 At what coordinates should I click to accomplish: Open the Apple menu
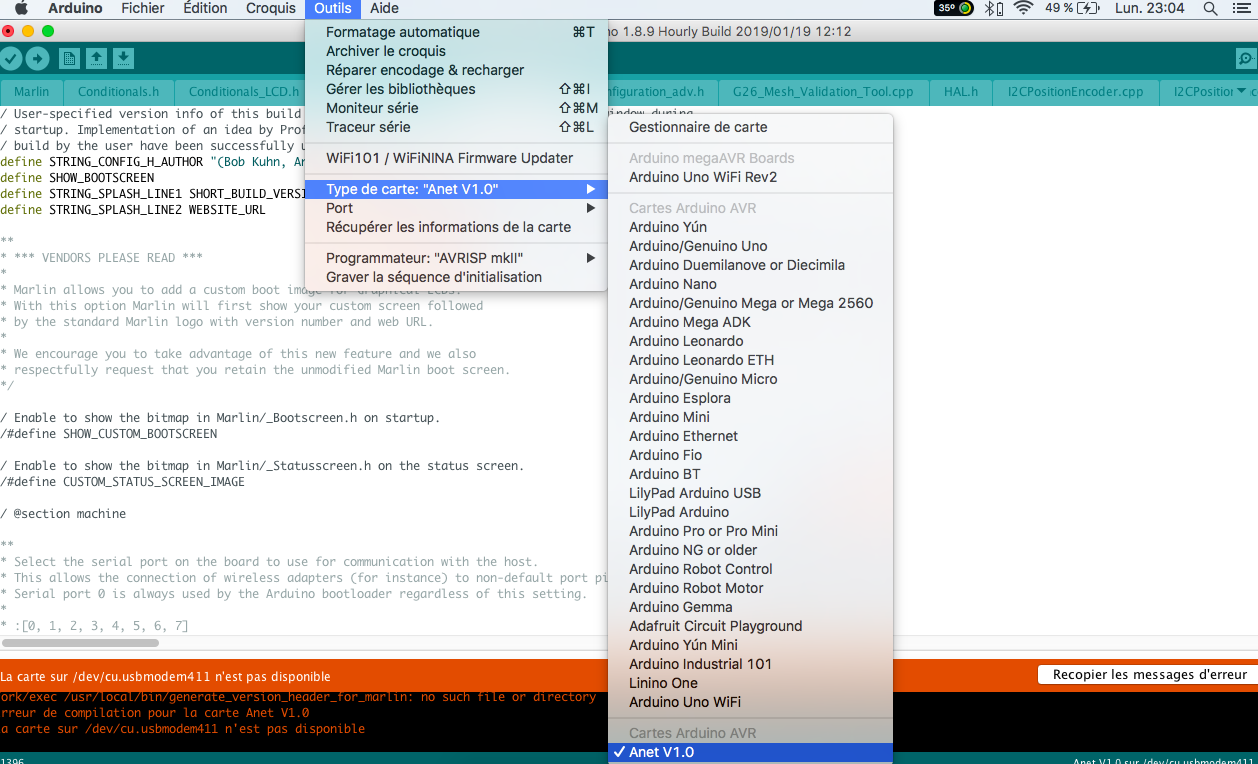coord(21,8)
